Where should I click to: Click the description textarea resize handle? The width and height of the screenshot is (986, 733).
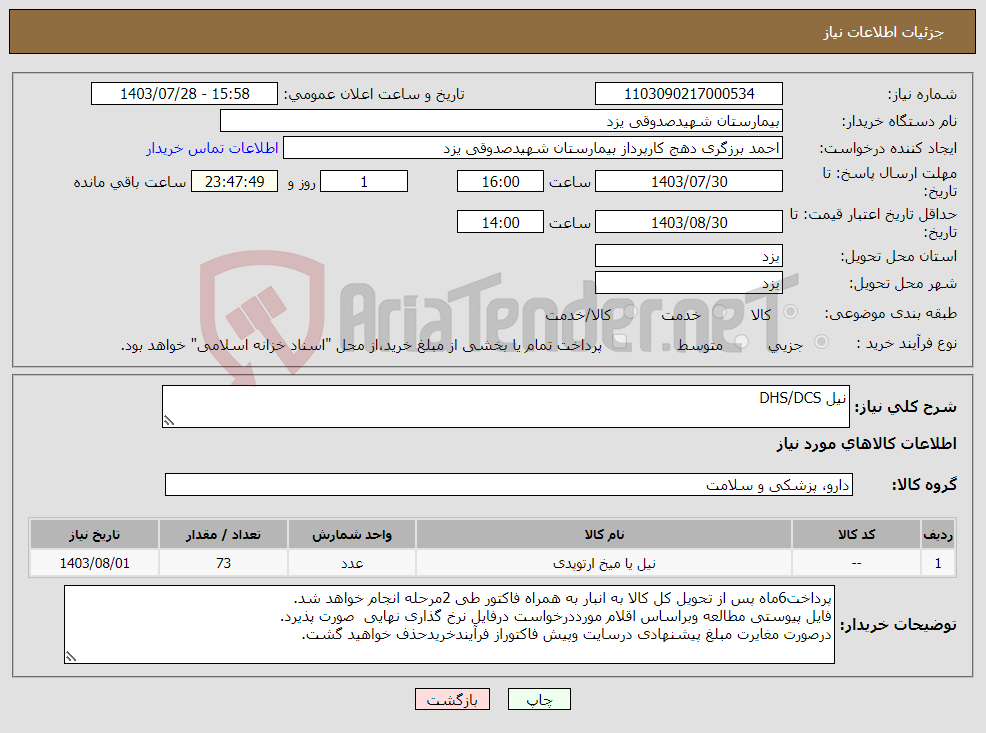pos(168,421)
